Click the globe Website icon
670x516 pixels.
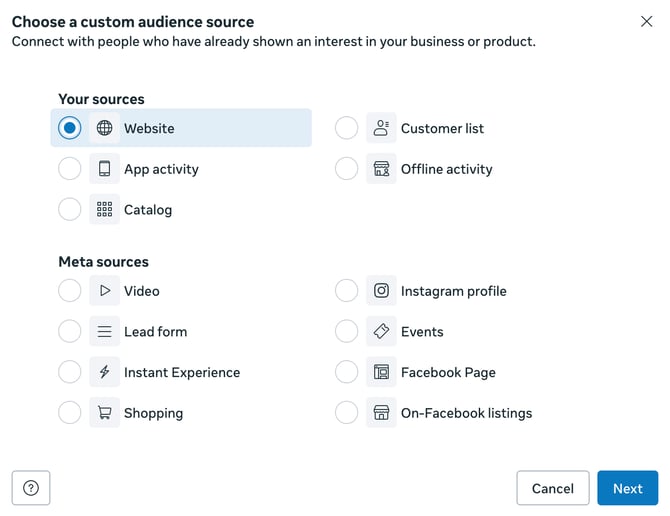click(x=104, y=128)
